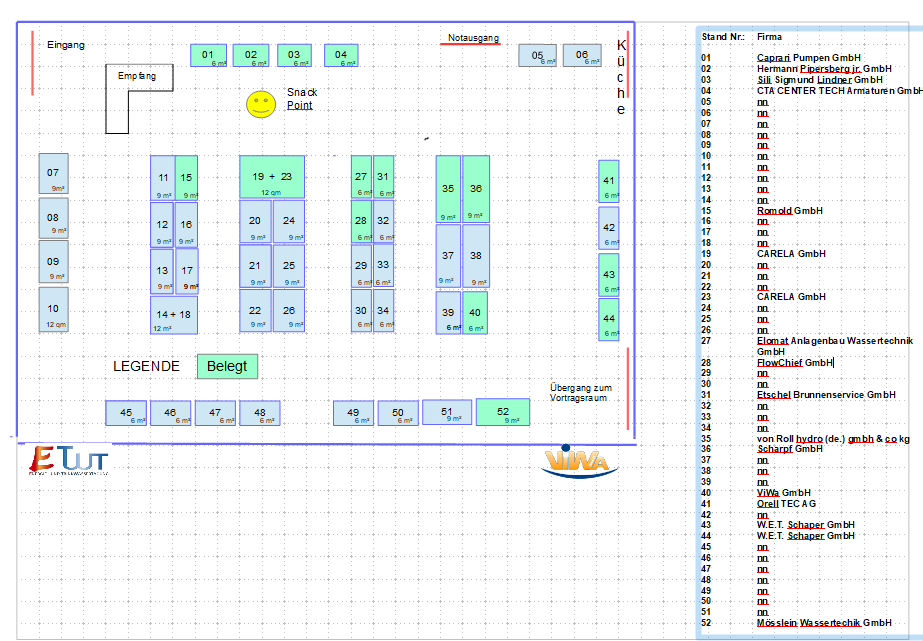The height and width of the screenshot is (641, 923).
Task: Click Sili Sigmund Lindner GmbH entry
Action: tap(819, 79)
